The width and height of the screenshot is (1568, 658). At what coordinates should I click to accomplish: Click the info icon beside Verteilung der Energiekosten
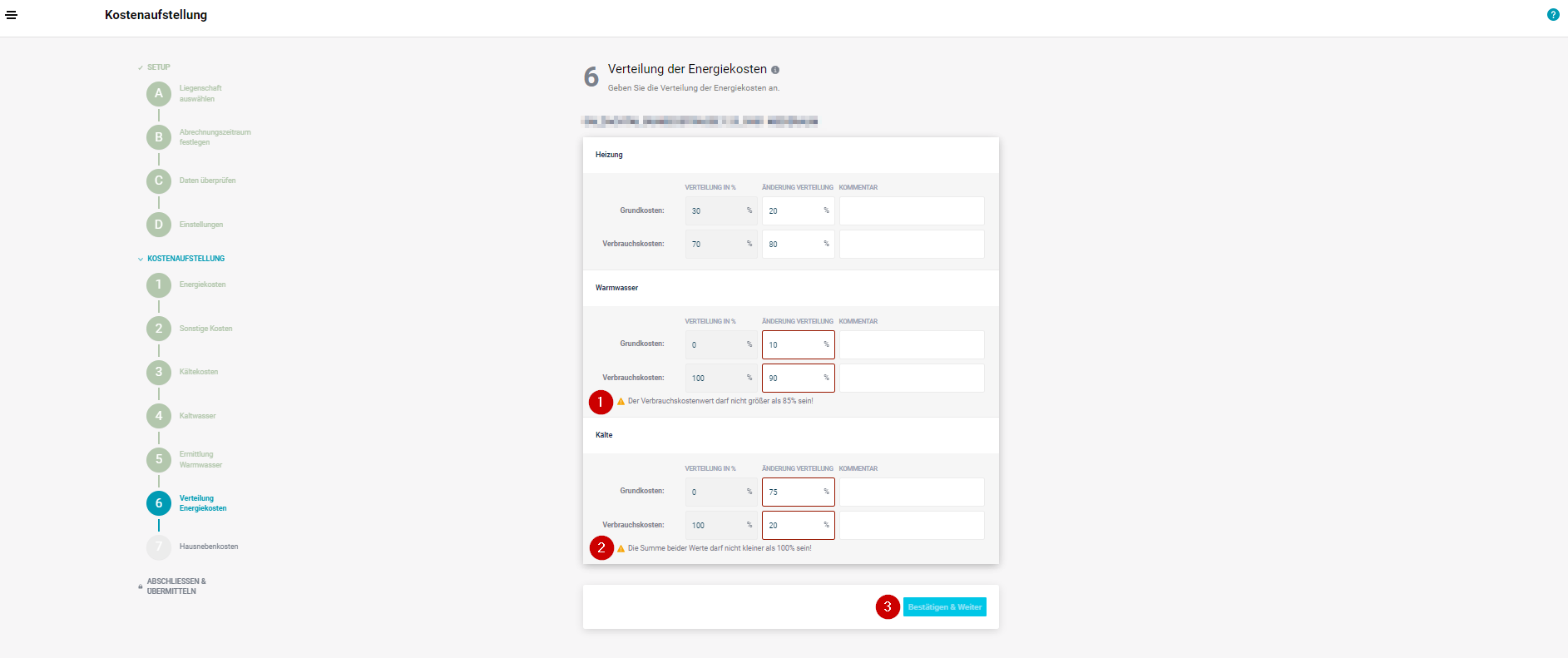(775, 70)
